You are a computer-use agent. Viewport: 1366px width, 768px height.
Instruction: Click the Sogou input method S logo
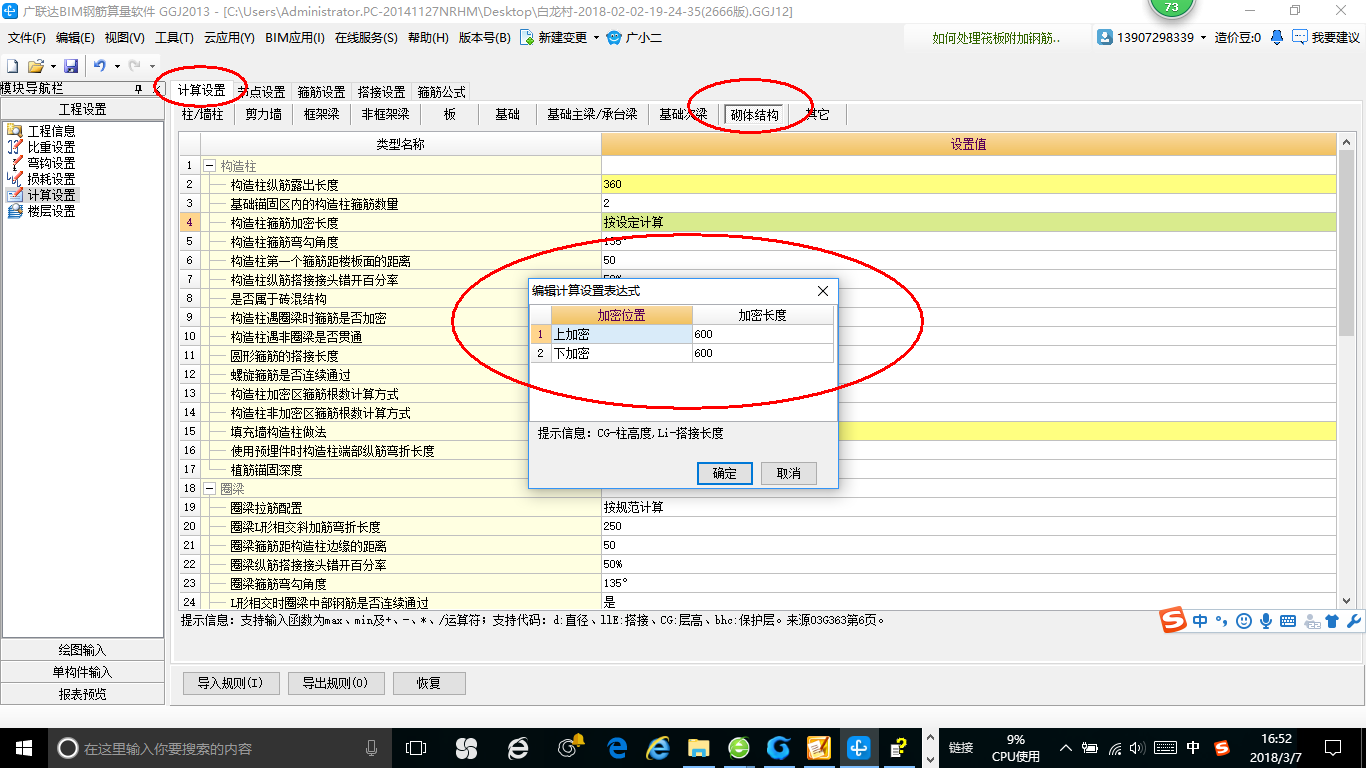[x=1173, y=620]
